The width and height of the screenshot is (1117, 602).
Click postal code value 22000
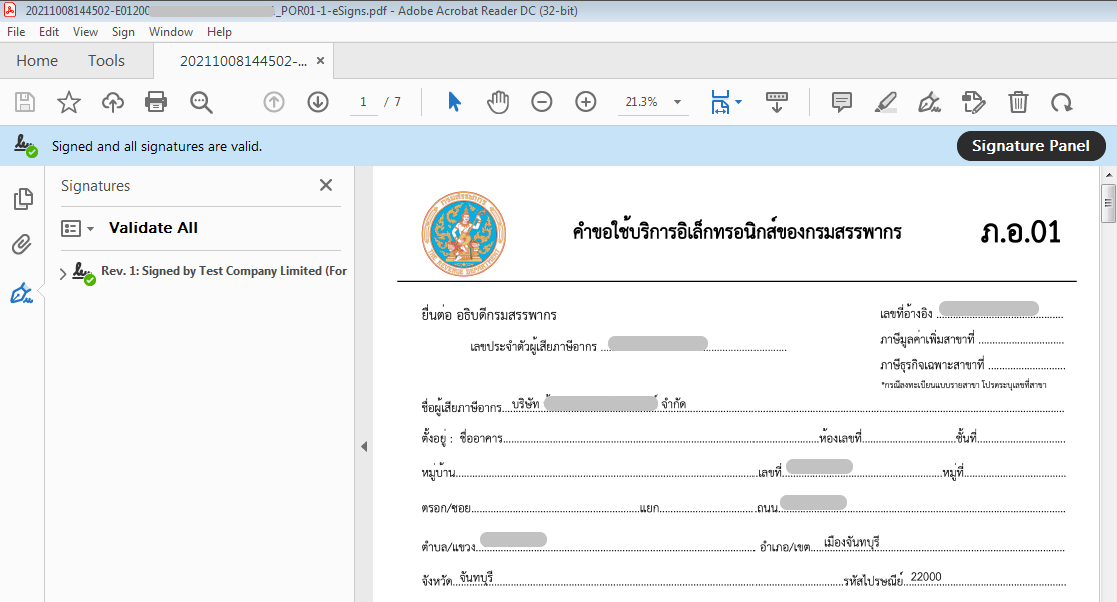pyautogui.click(x=926, y=577)
